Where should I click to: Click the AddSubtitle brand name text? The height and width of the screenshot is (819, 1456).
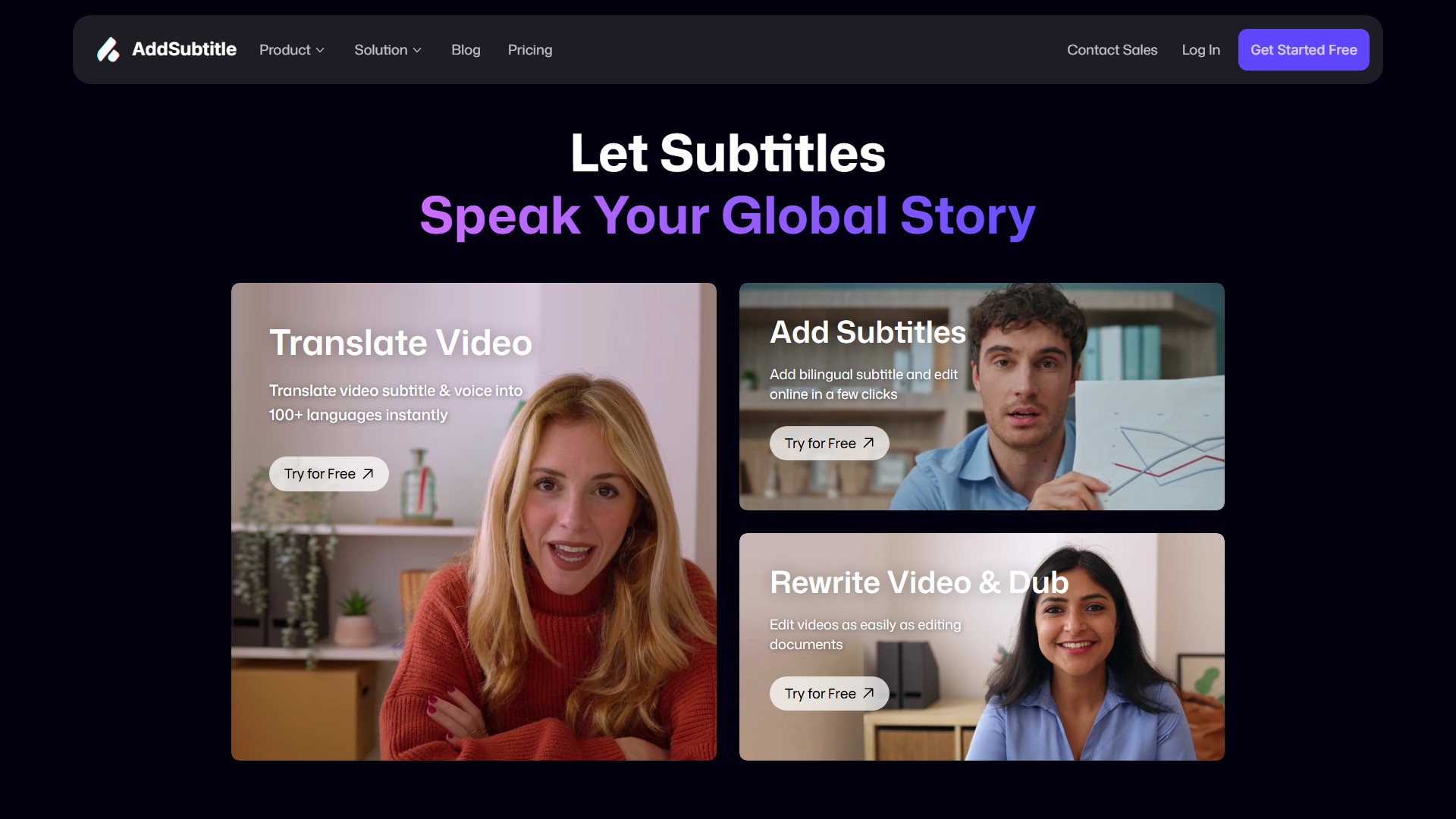[x=184, y=49]
